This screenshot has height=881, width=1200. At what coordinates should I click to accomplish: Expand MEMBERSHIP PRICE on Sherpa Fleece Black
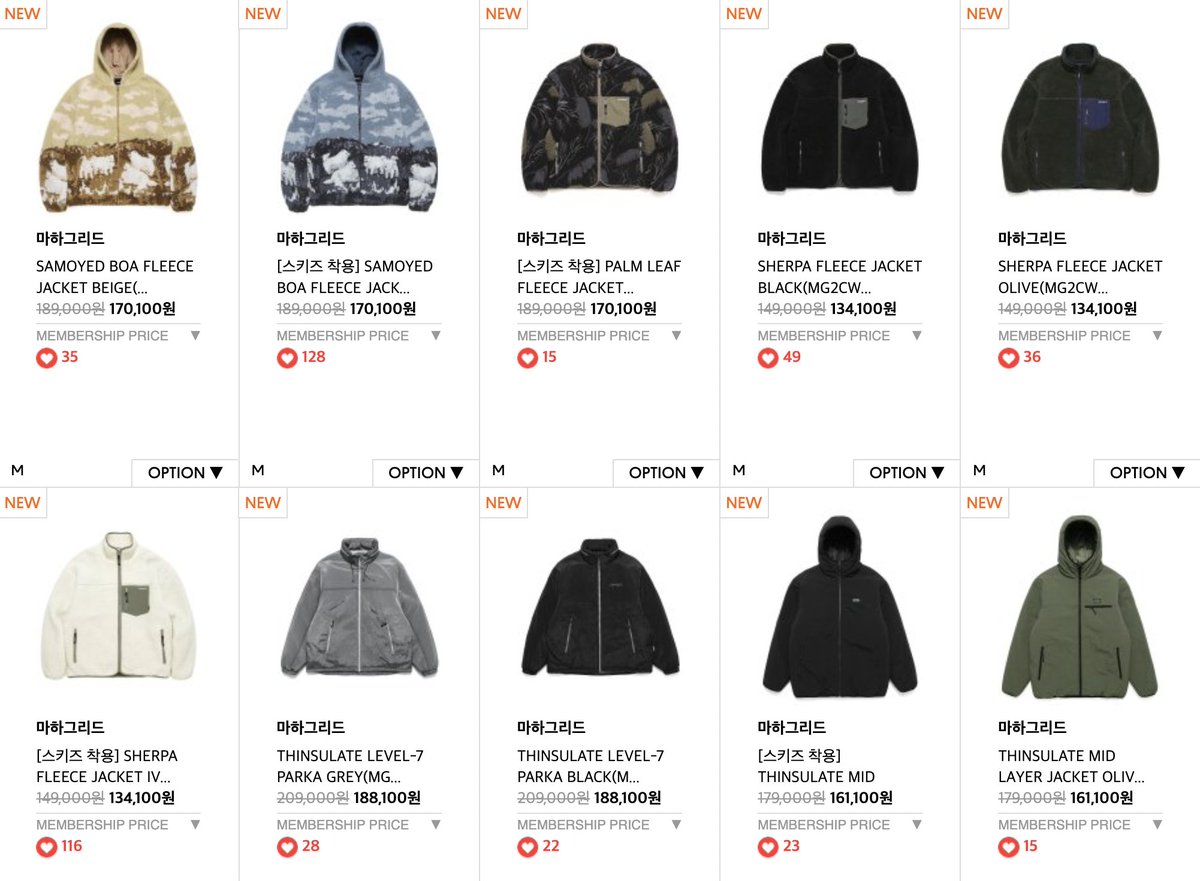pyautogui.click(x=840, y=335)
